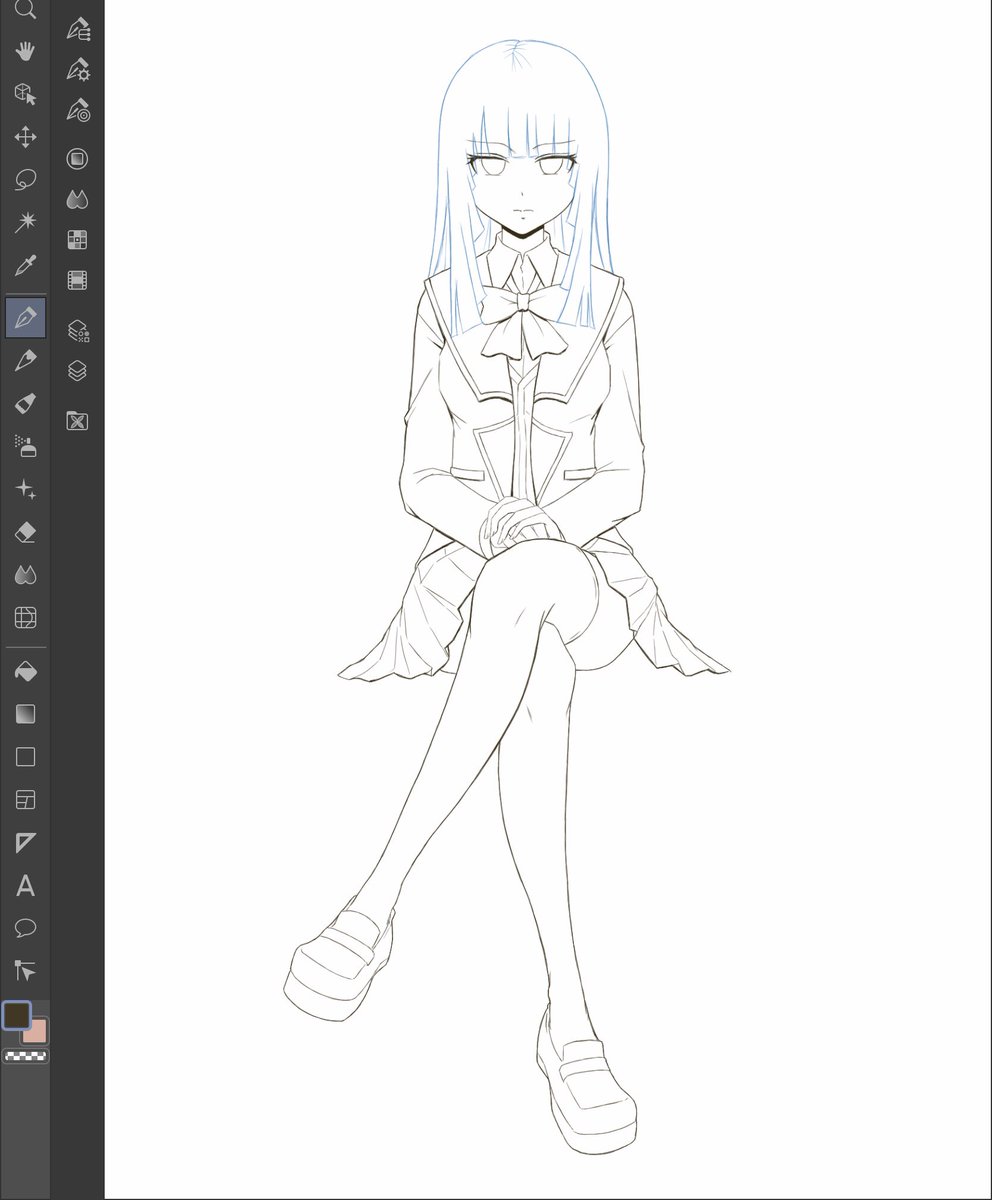Open the Sub Tool palette
The image size is (992, 1200).
(x=78, y=30)
